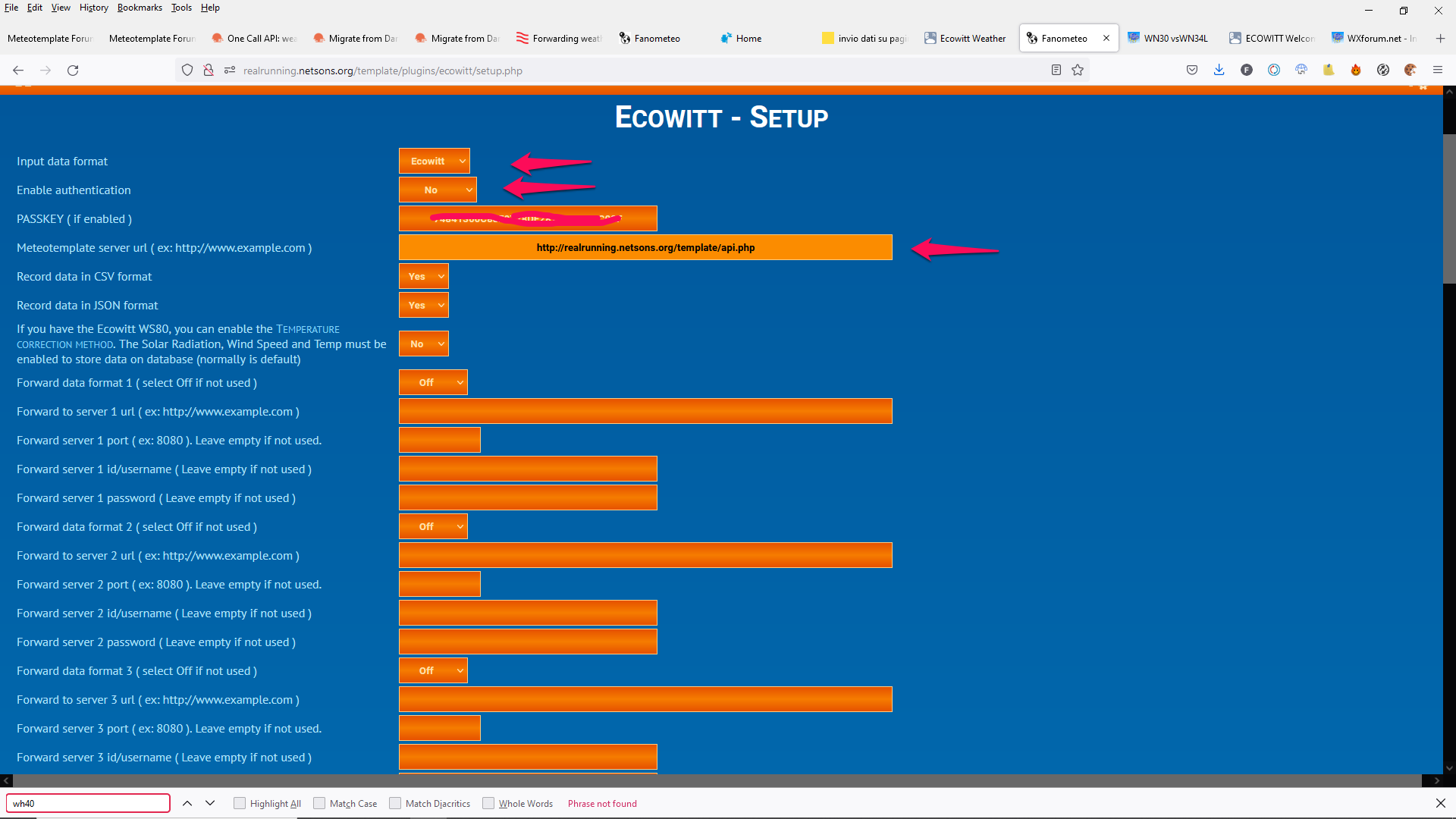Click the cookie-shaped extension icon in toolbar
Image resolution: width=1456 pixels, height=819 pixels.
(x=1410, y=71)
